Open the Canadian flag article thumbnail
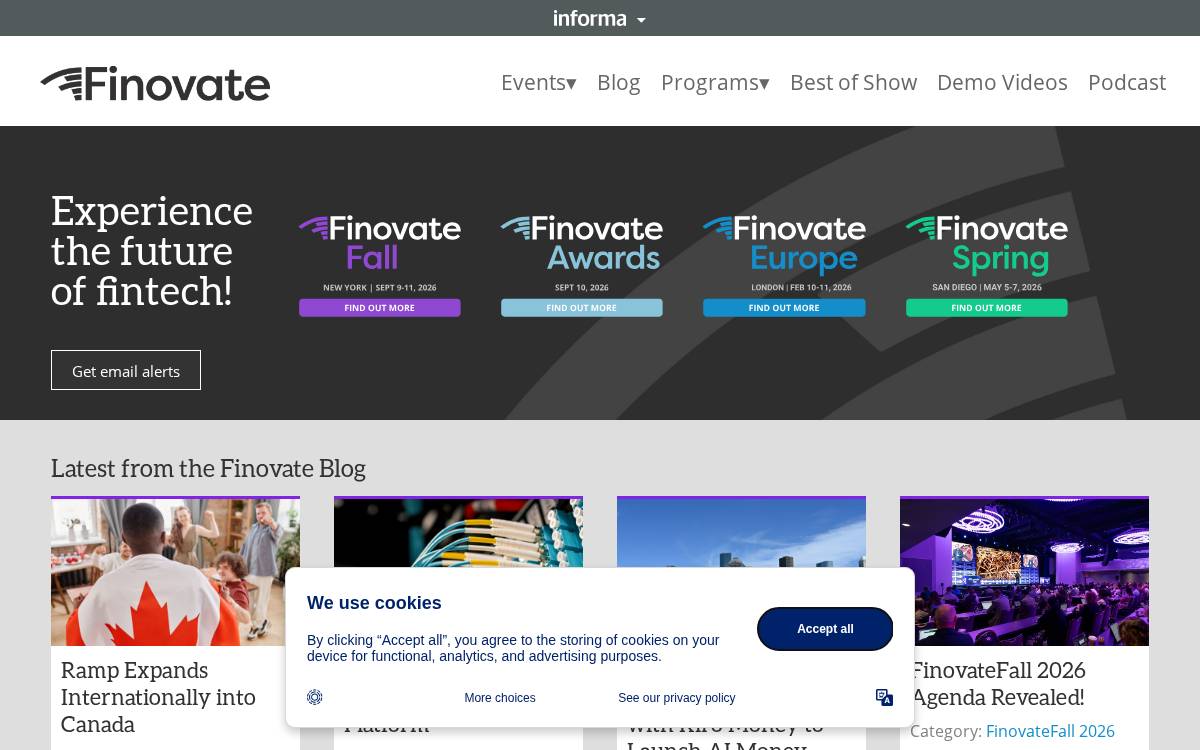1200x750 pixels. (x=175, y=572)
